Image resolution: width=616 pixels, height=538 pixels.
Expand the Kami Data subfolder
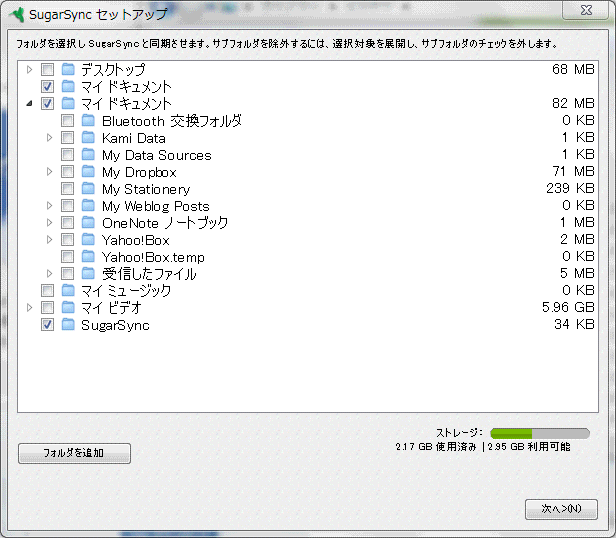[50, 138]
